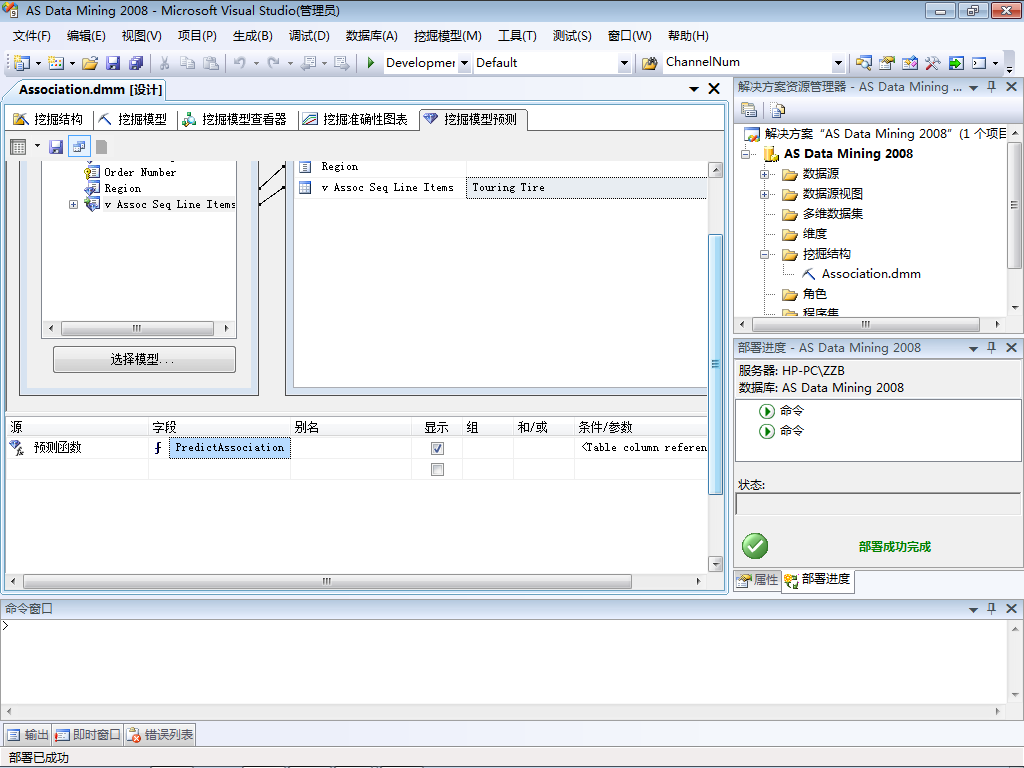Click the New Project toolbar icon

[22, 63]
